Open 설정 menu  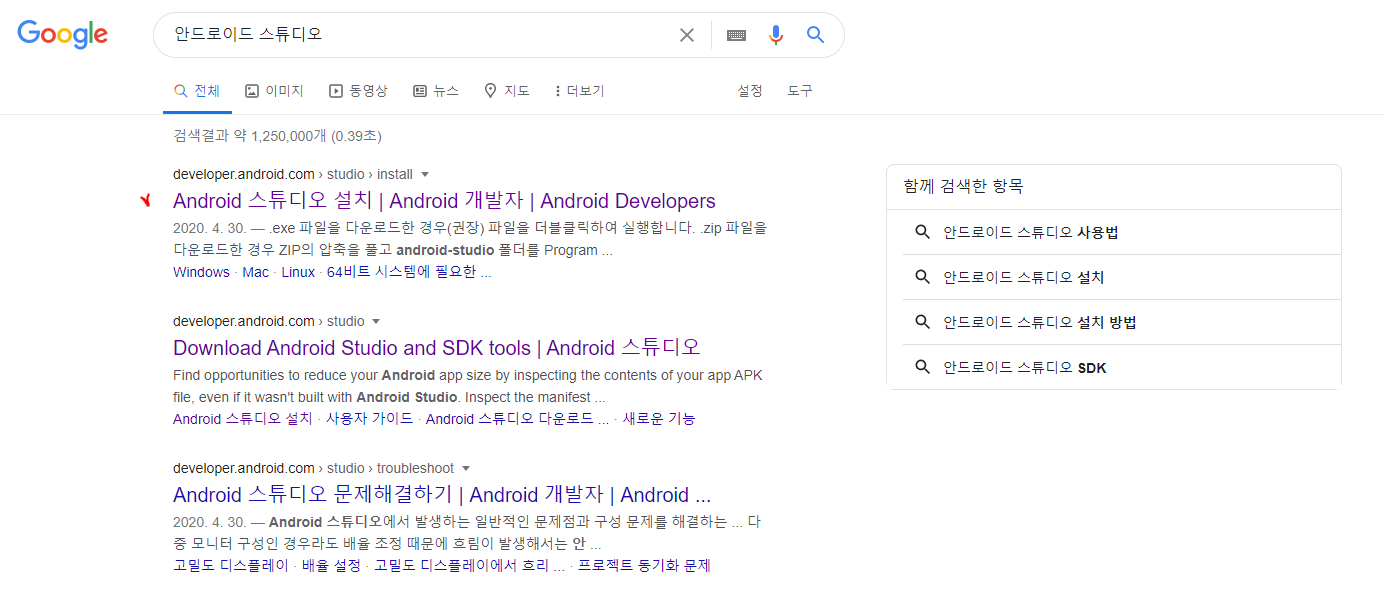click(x=750, y=91)
